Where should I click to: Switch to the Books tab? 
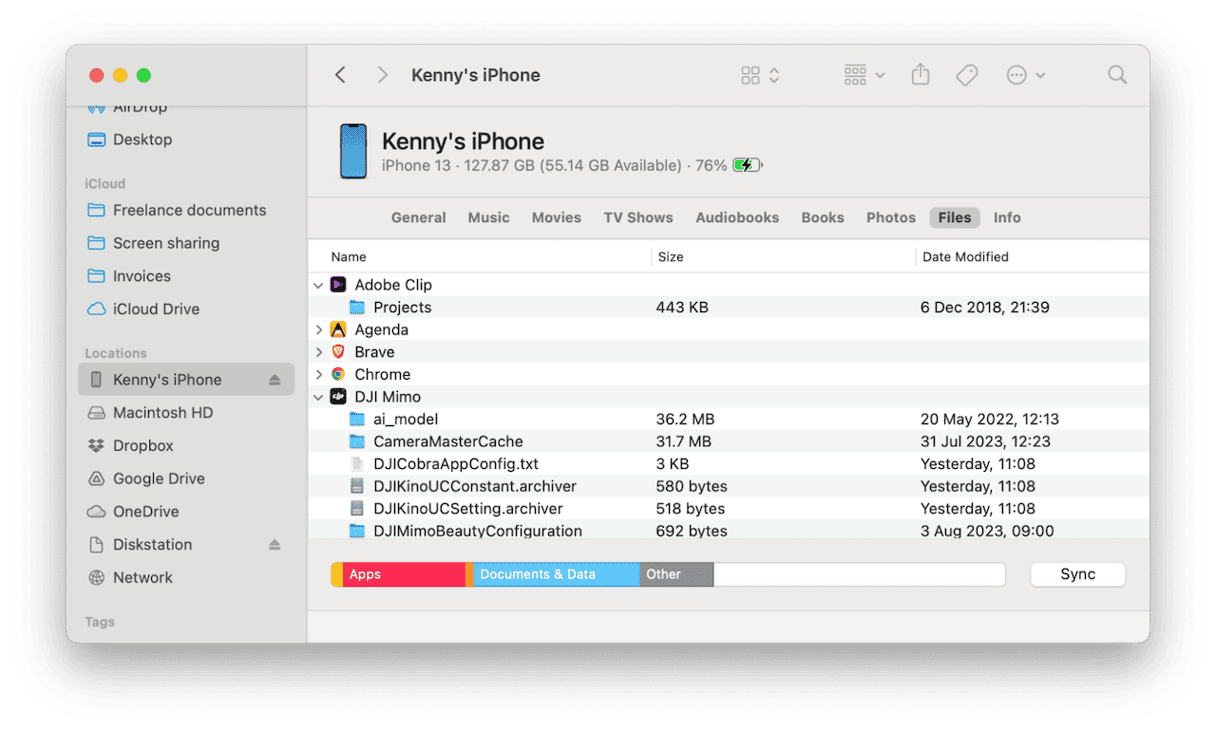coord(823,218)
